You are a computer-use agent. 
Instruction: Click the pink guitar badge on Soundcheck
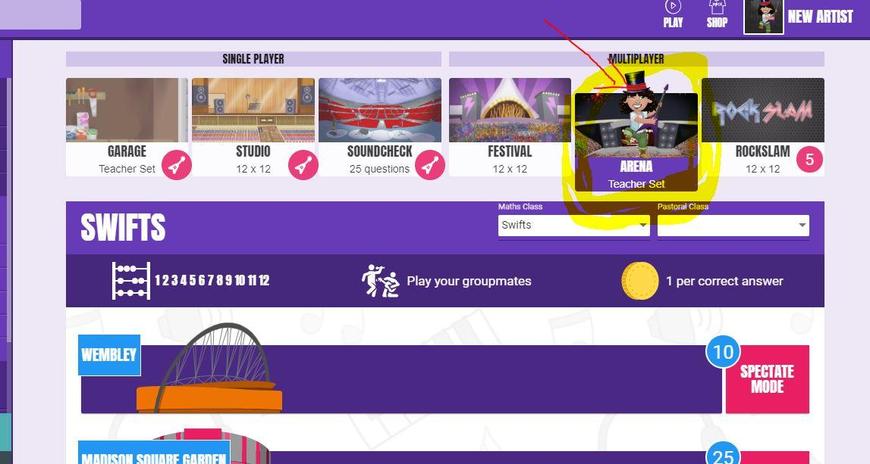coord(429,165)
